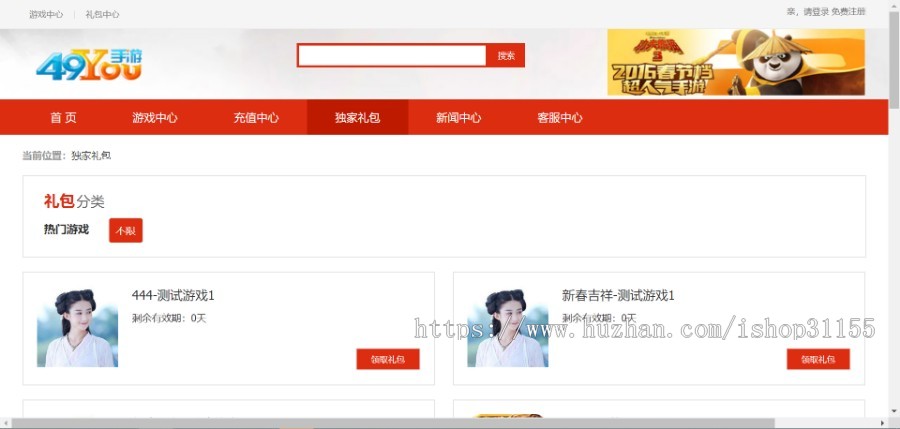
Task: Select the 不限 filter button
Action: 126,230
